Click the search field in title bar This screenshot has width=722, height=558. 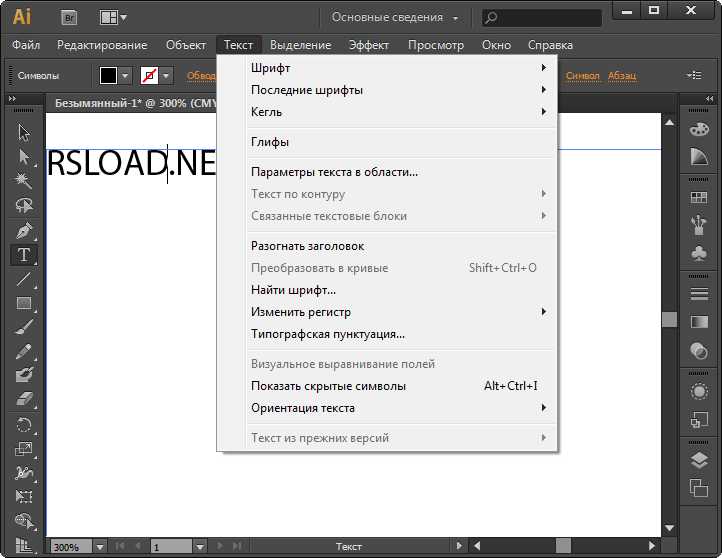[x=542, y=18]
